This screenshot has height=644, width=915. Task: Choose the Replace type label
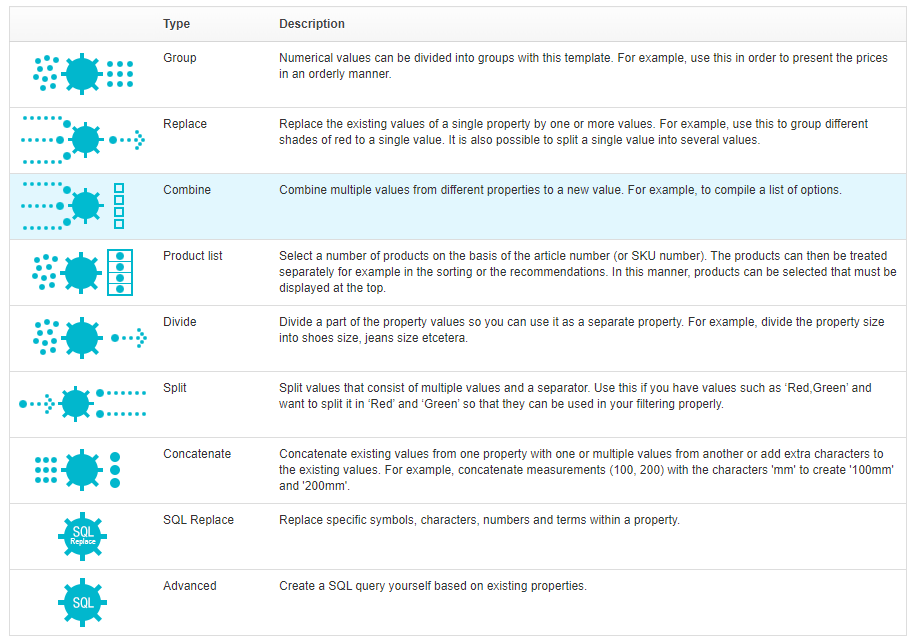coord(184,124)
